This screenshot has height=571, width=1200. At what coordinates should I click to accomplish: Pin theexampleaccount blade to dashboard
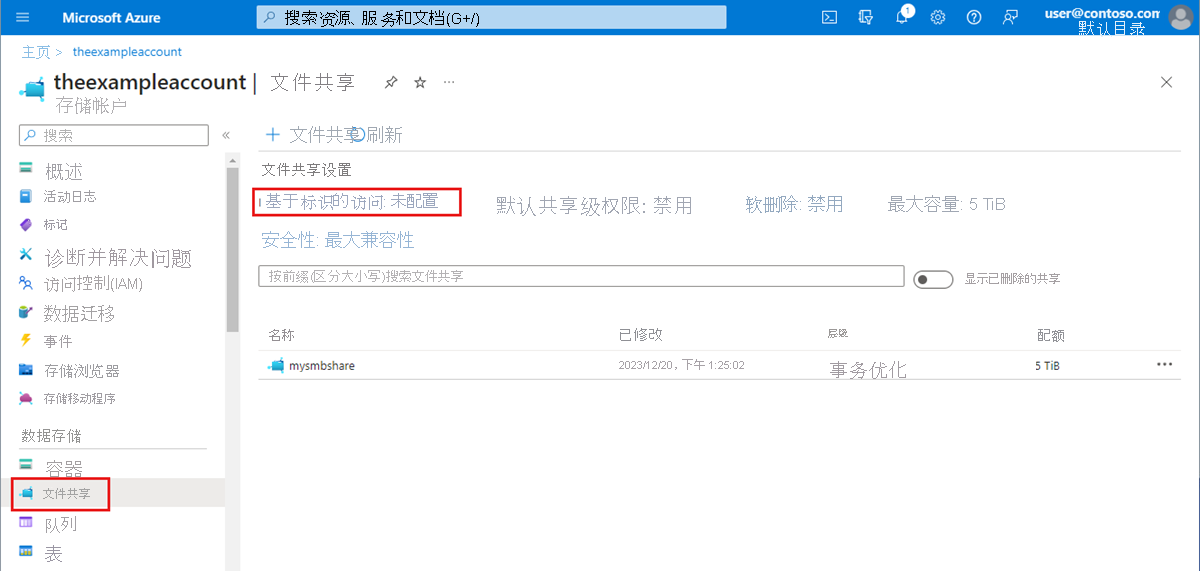tap(391, 82)
